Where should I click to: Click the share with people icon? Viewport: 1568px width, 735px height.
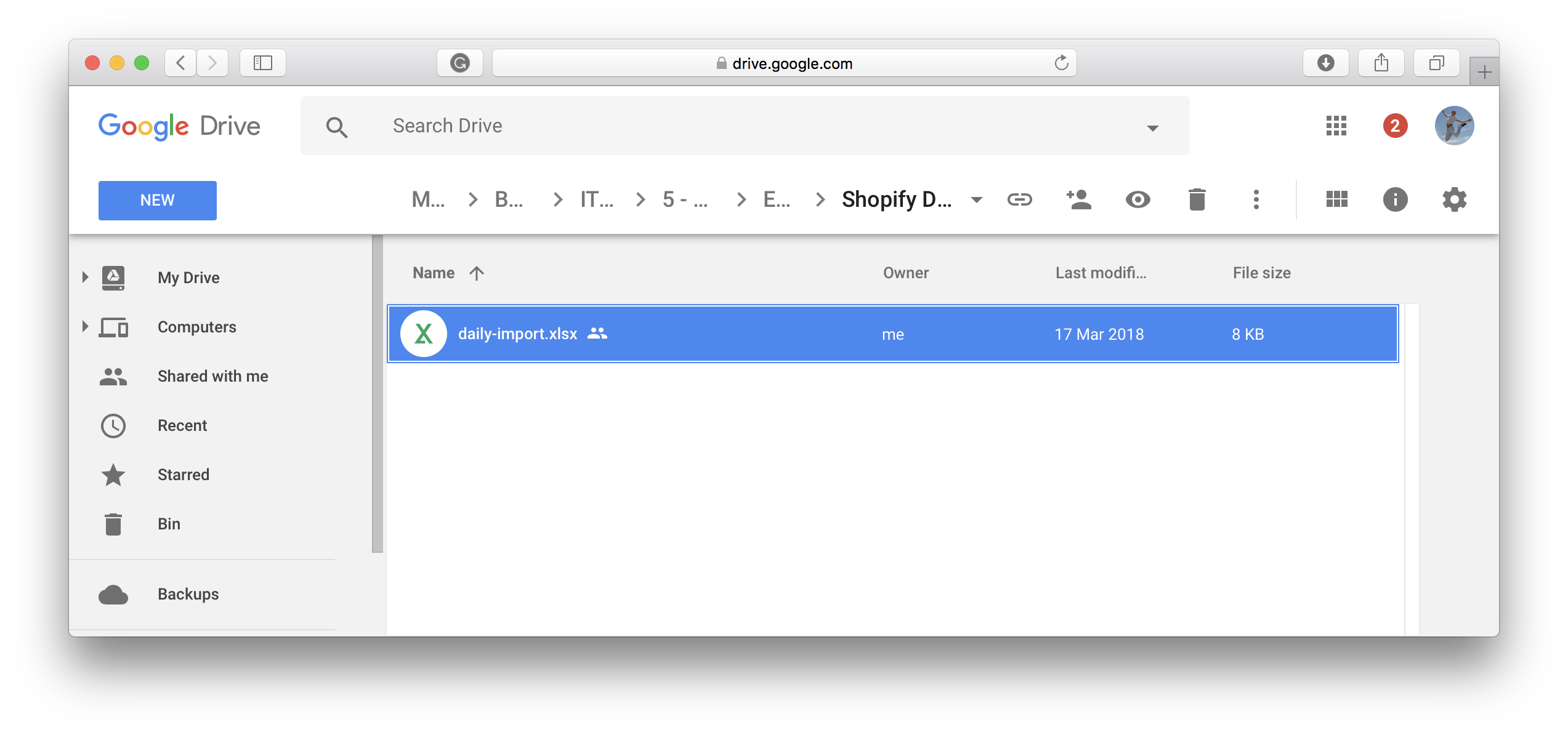[1078, 199]
